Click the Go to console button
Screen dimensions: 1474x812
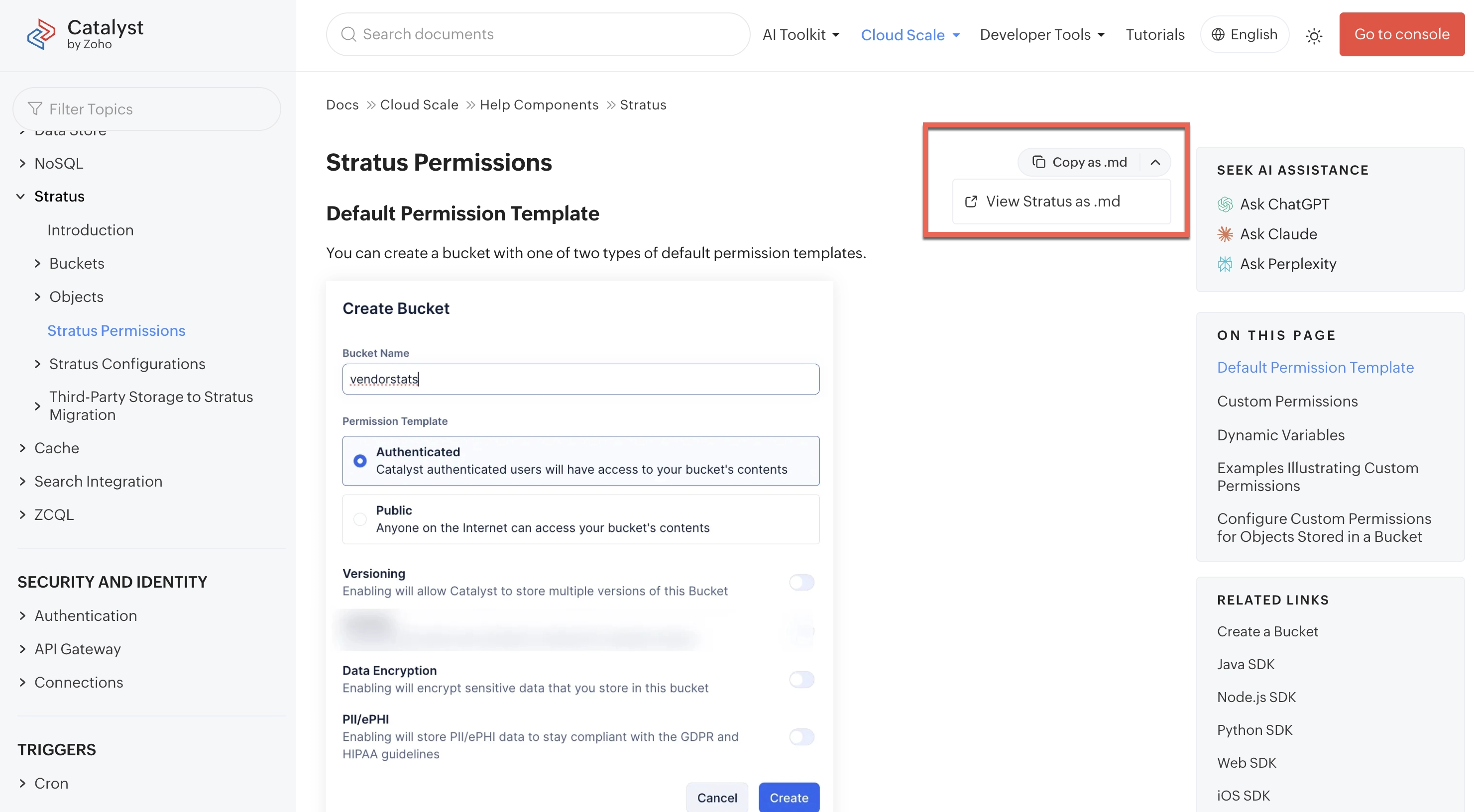point(1401,34)
